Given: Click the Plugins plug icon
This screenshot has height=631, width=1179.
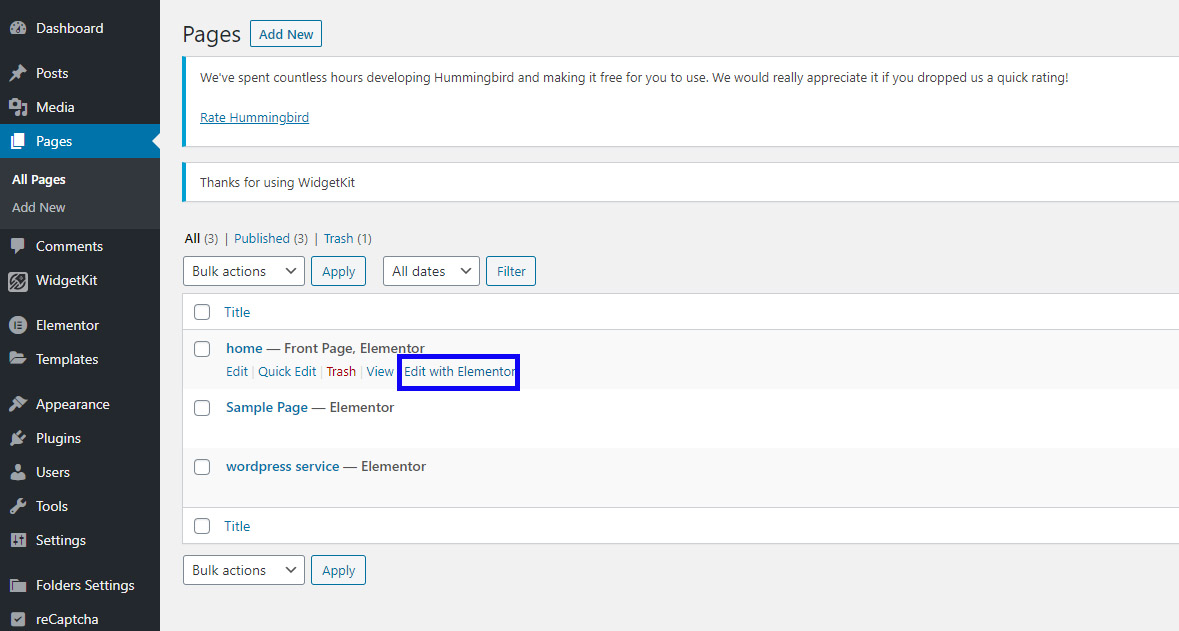Looking at the screenshot, I should [x=18, y=438].
